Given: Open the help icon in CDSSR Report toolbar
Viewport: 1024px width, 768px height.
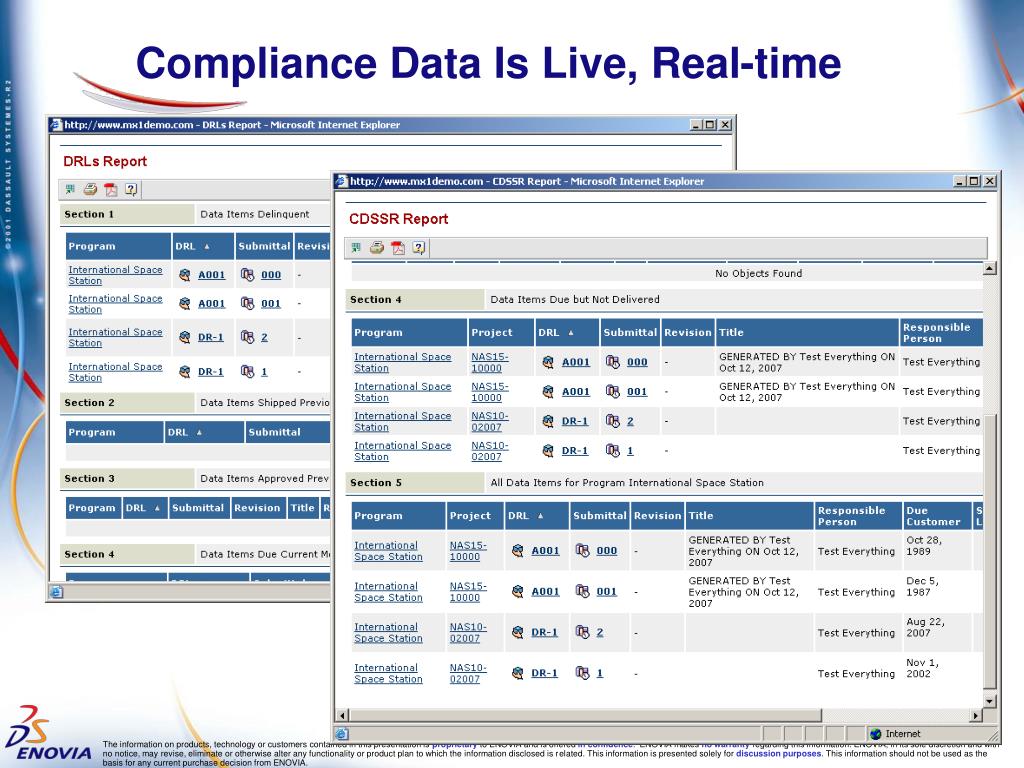Looking at the screenshot, I should (x=419, y=248).
